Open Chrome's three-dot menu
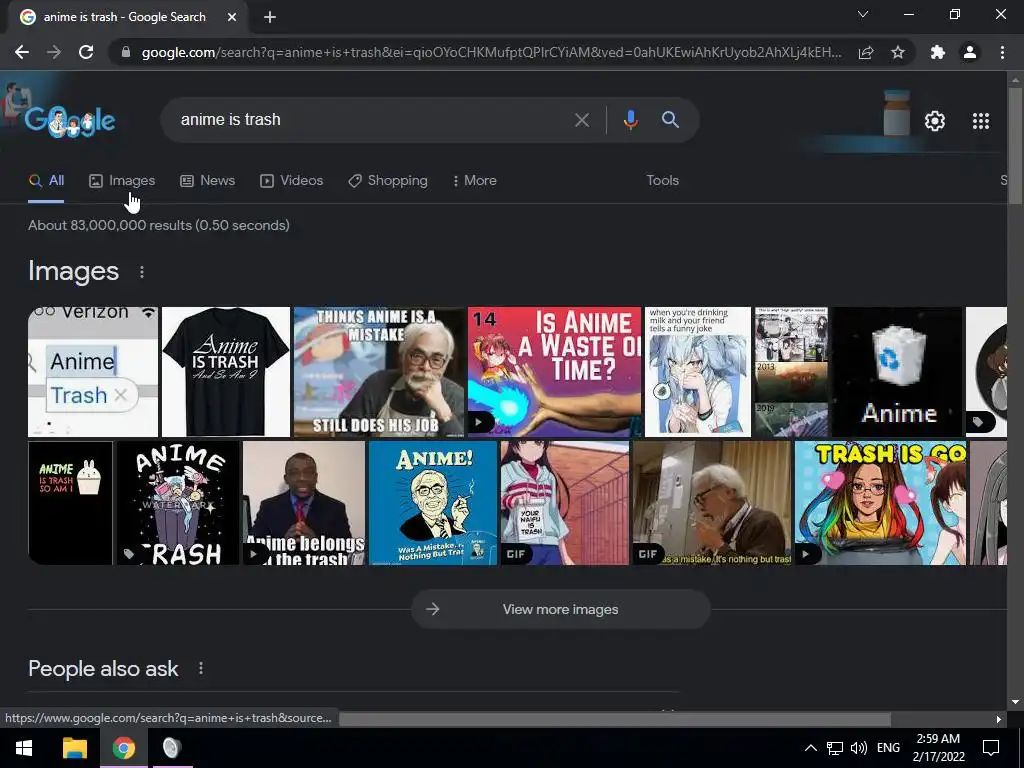Screen dimensions: 1024x768 click(x=1002, y=52)
